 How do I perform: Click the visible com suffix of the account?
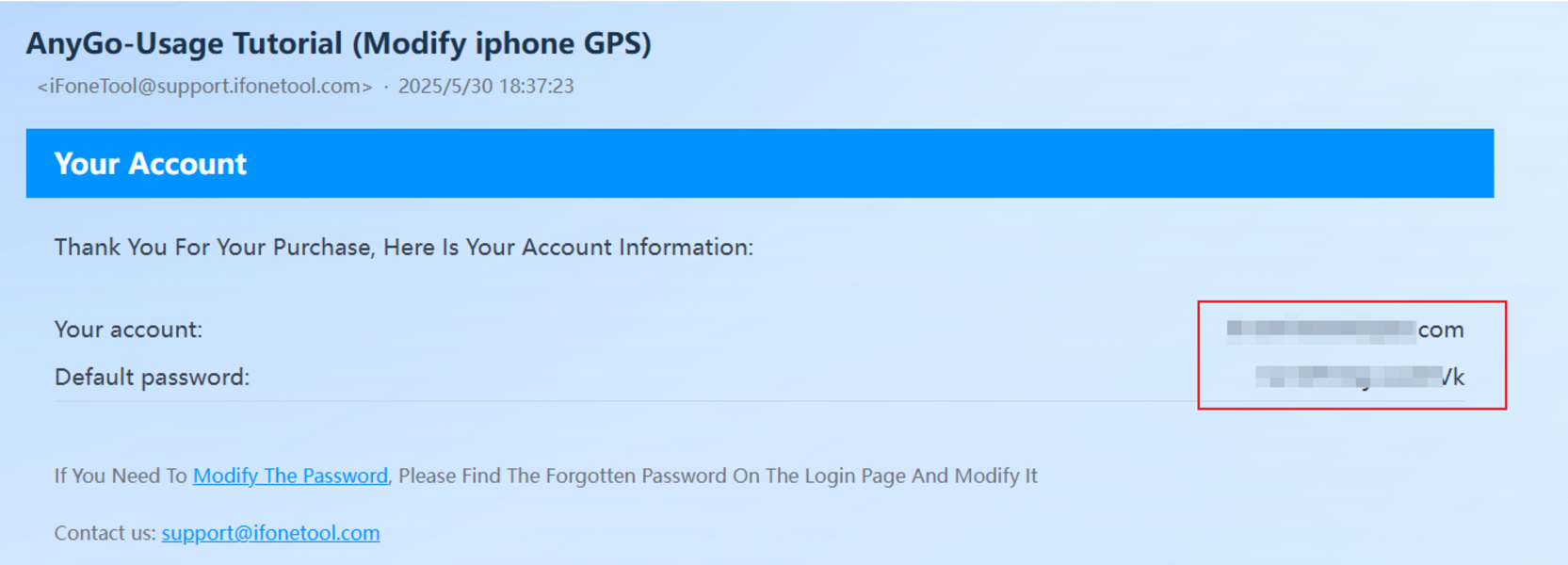click(x=1441, y=330)
